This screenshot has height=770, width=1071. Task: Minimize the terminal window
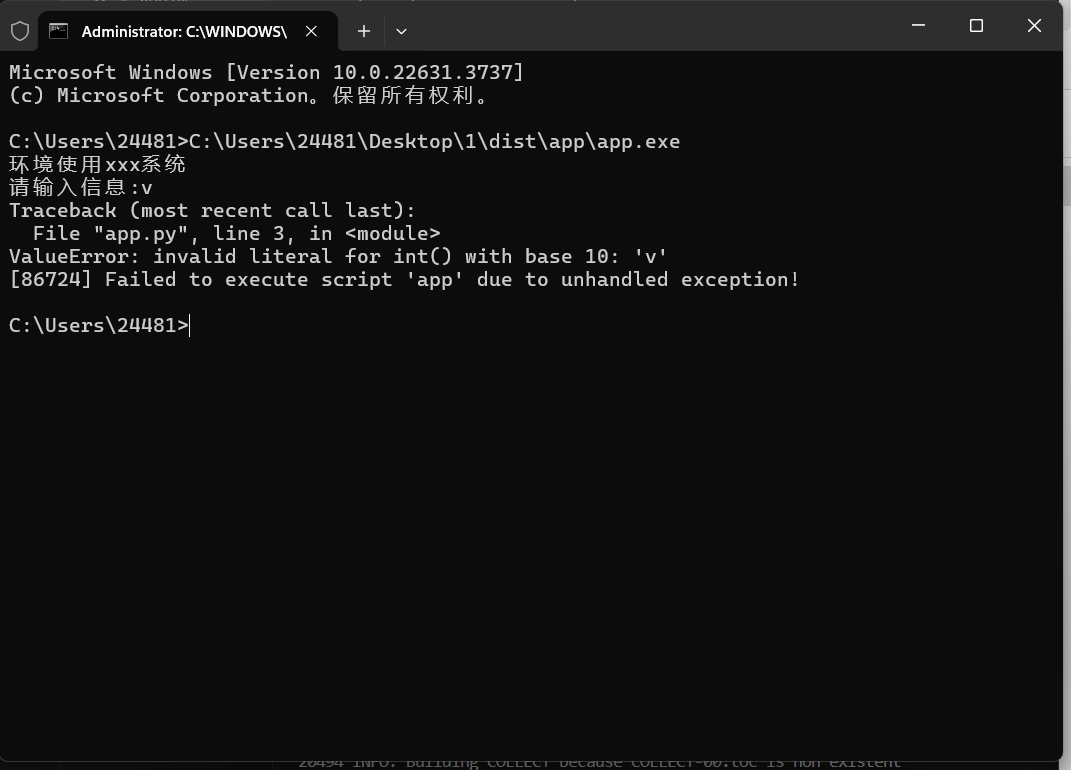(919, 26)
